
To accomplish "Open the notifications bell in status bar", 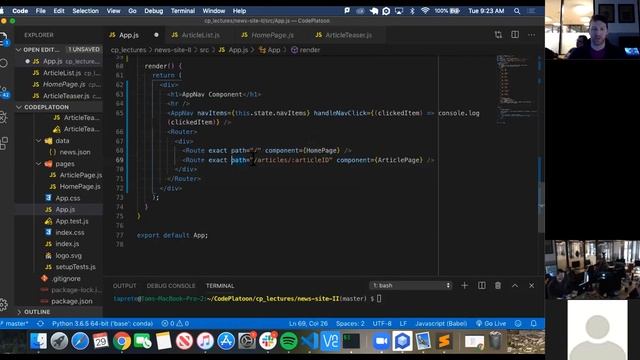I will (533, 323).
